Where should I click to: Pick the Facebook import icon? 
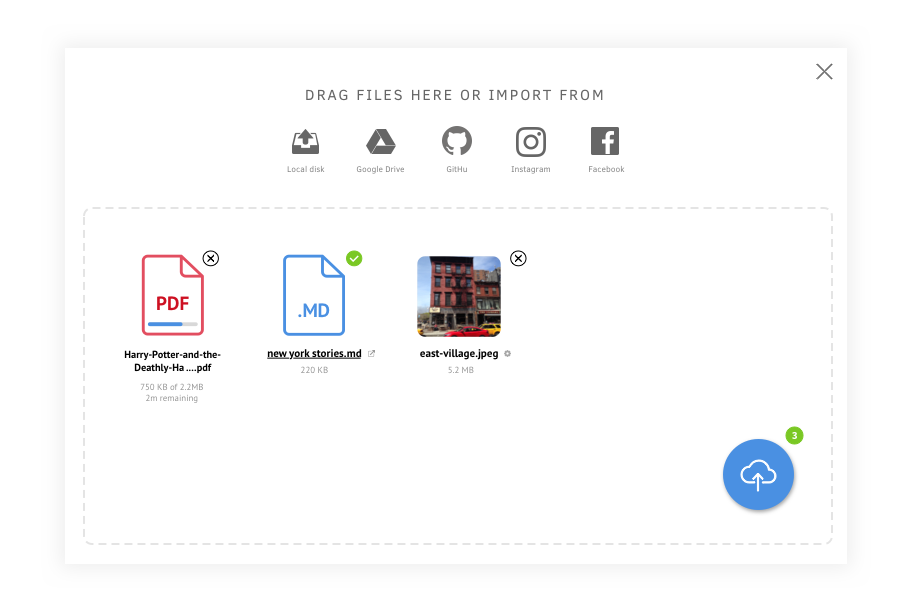[x=605, y=143]
